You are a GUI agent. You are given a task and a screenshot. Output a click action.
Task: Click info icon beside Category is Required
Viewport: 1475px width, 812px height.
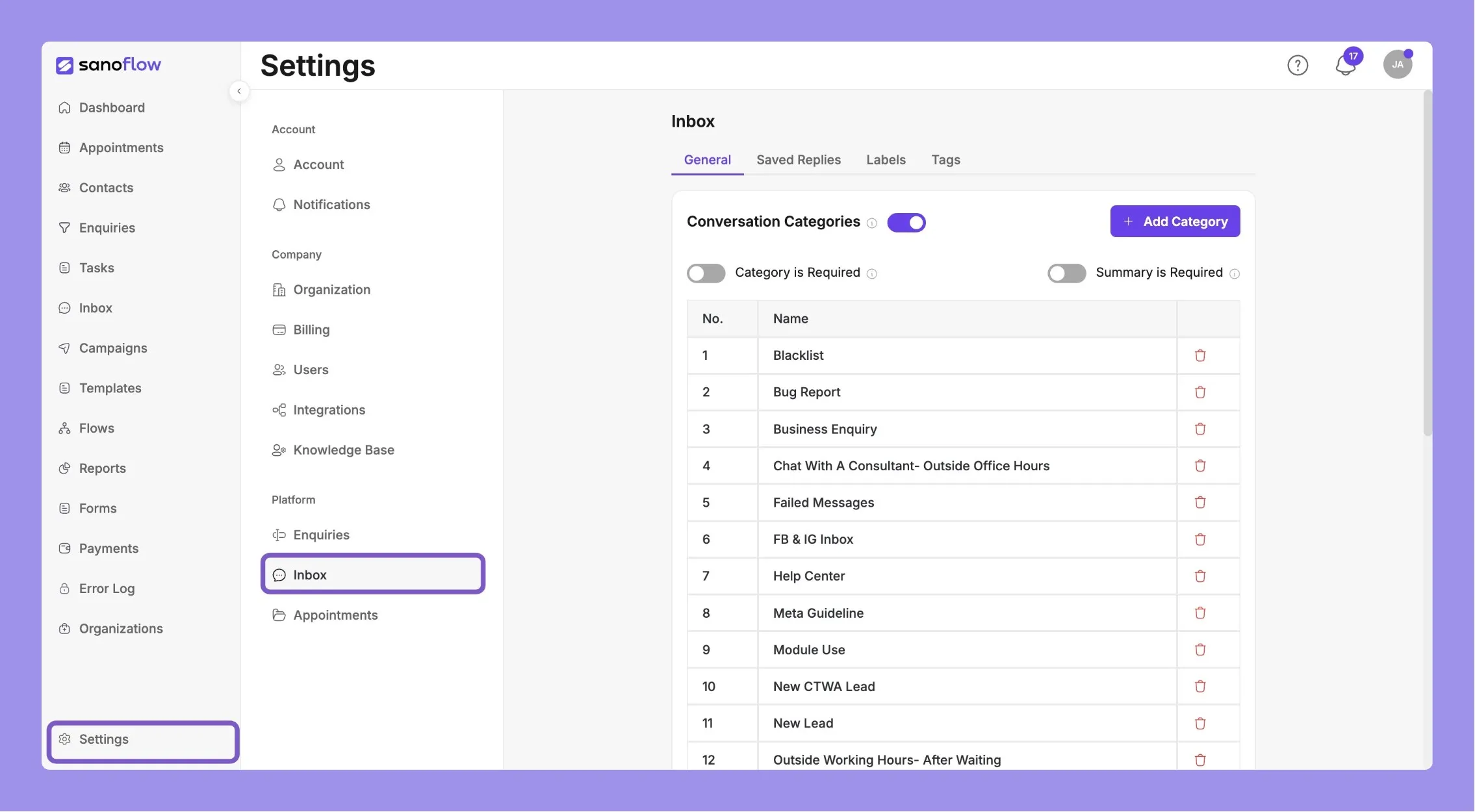(872, 273)
